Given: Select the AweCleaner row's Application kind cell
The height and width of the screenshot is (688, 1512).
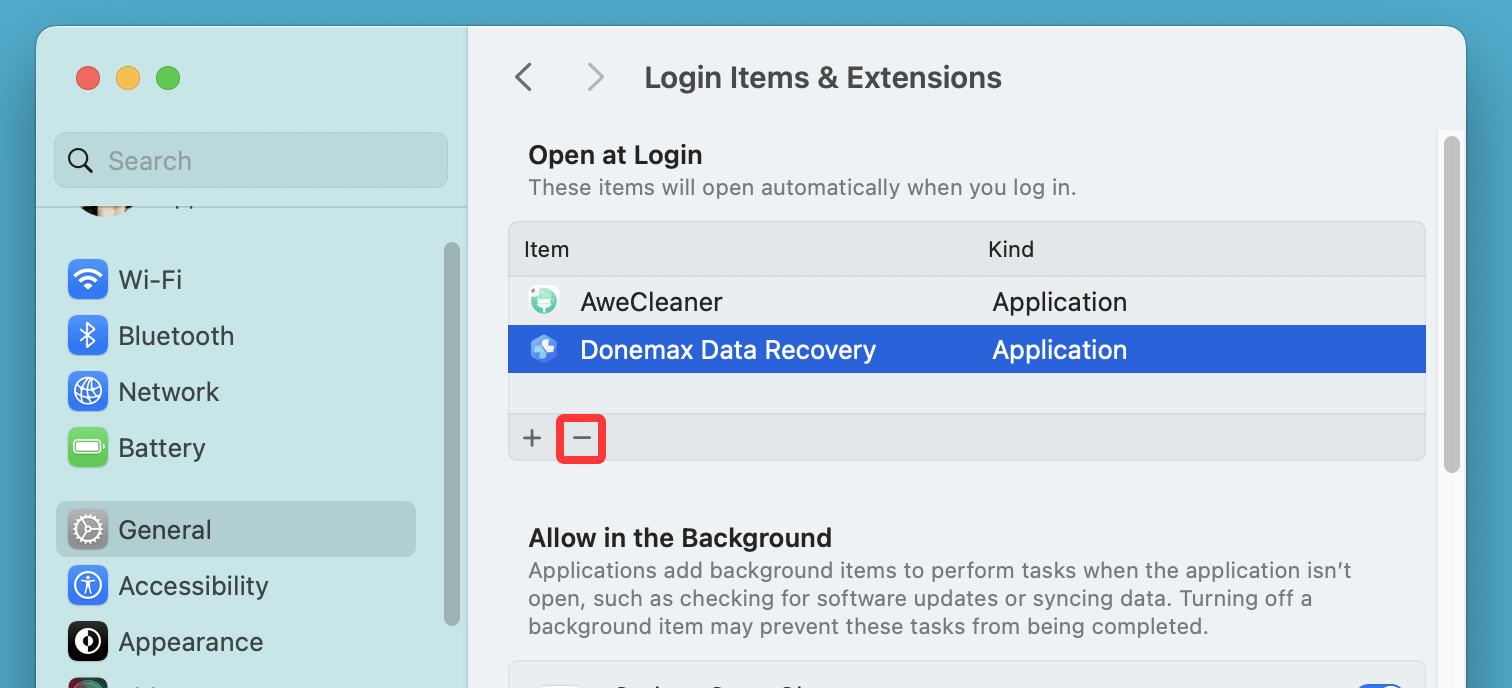Looking at the screenshot, I should [x=1059, y=302].
